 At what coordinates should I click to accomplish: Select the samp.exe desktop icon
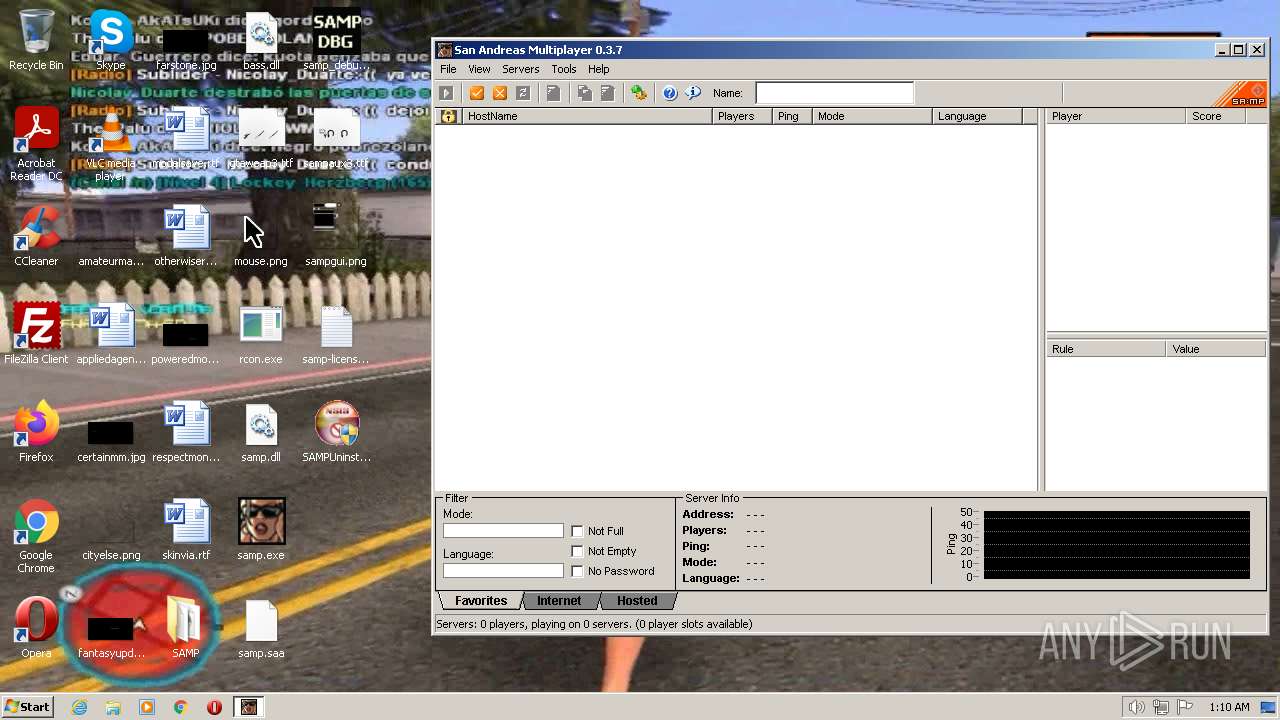(261, 530)
